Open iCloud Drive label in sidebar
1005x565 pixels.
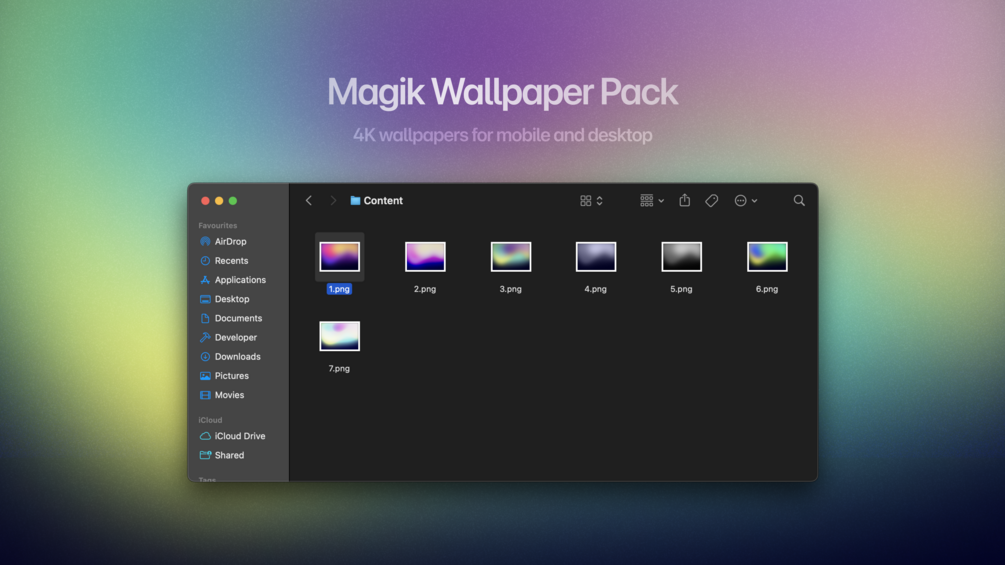(240, 436)
